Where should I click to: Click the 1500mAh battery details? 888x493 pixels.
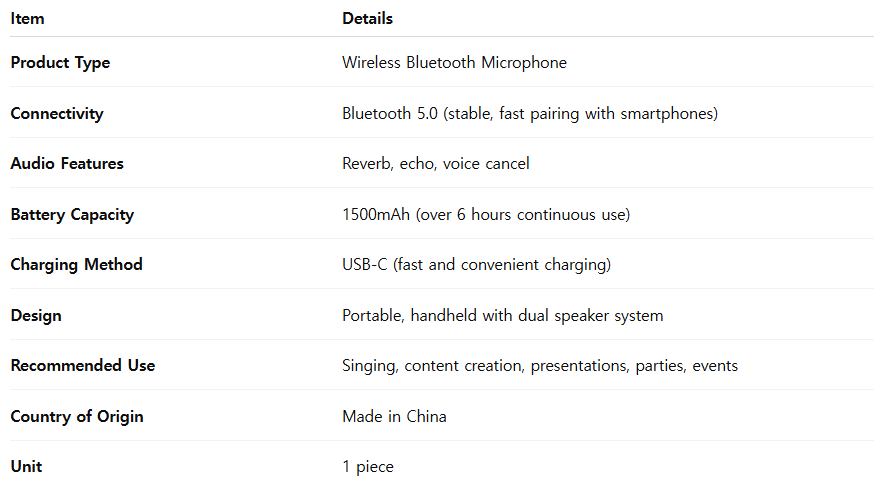tap(486, 215)
